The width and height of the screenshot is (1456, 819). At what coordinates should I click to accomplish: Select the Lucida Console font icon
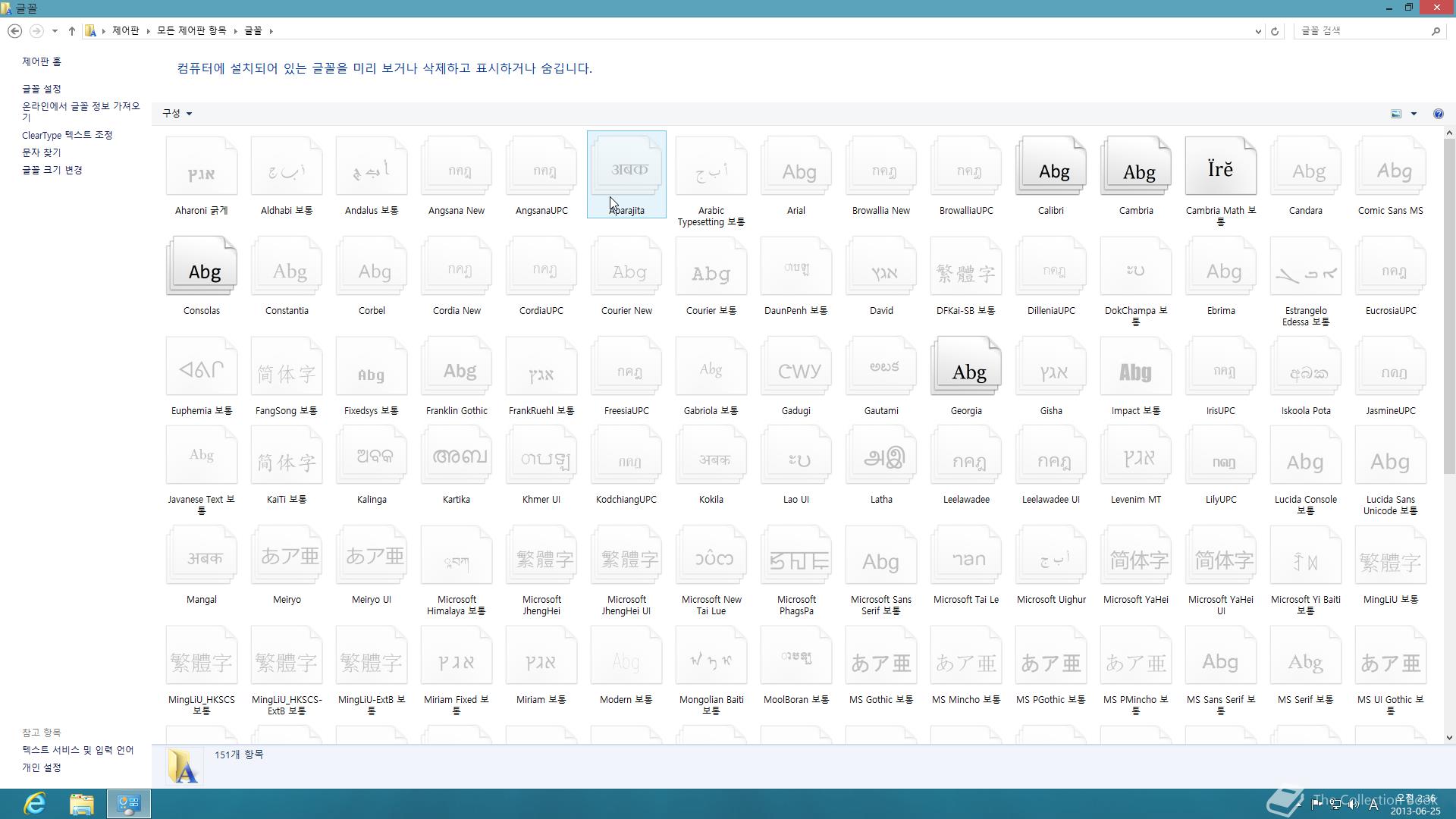1305,455
